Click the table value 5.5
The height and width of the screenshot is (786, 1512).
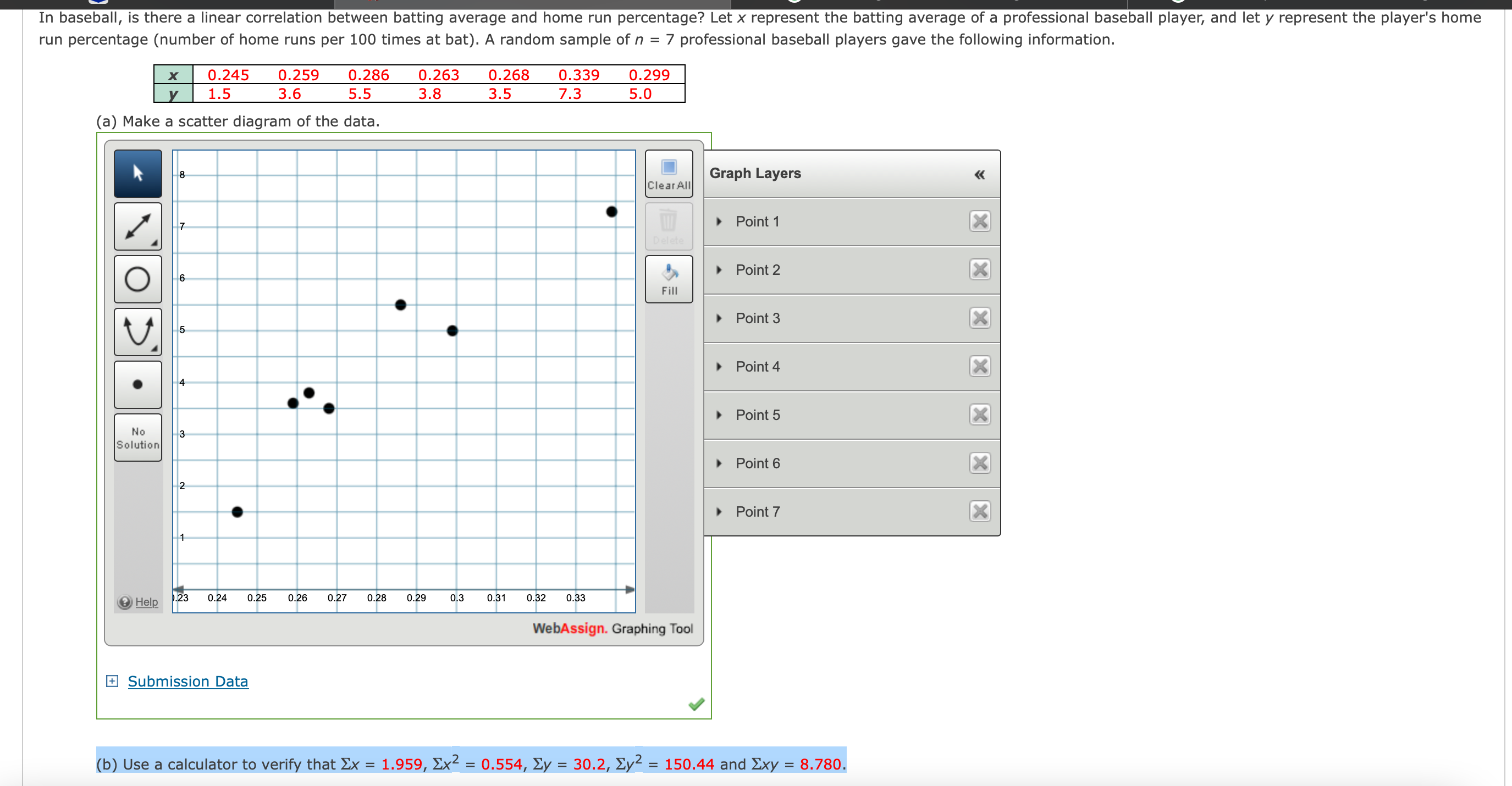point(359,94)
